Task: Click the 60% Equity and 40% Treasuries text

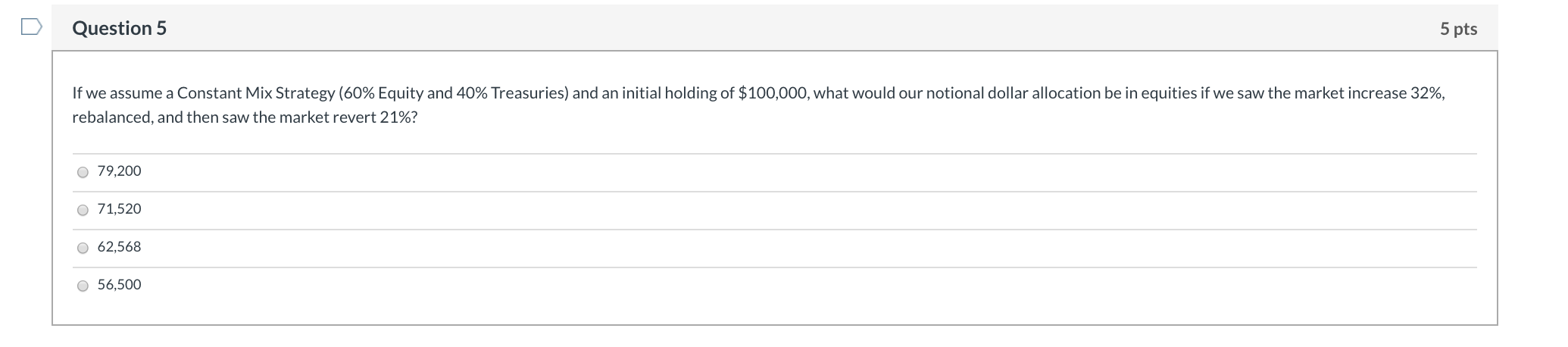Action: (x=453, y=93)
